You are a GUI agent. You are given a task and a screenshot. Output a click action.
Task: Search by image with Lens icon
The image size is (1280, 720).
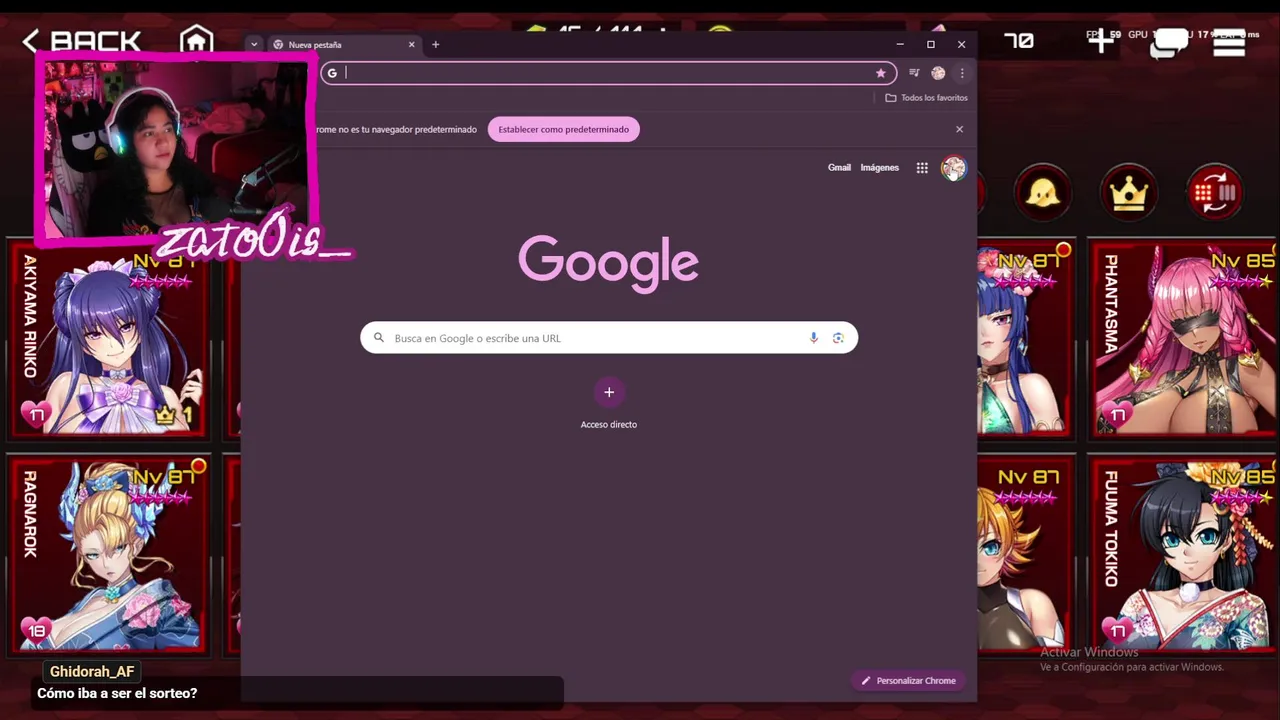838,338
